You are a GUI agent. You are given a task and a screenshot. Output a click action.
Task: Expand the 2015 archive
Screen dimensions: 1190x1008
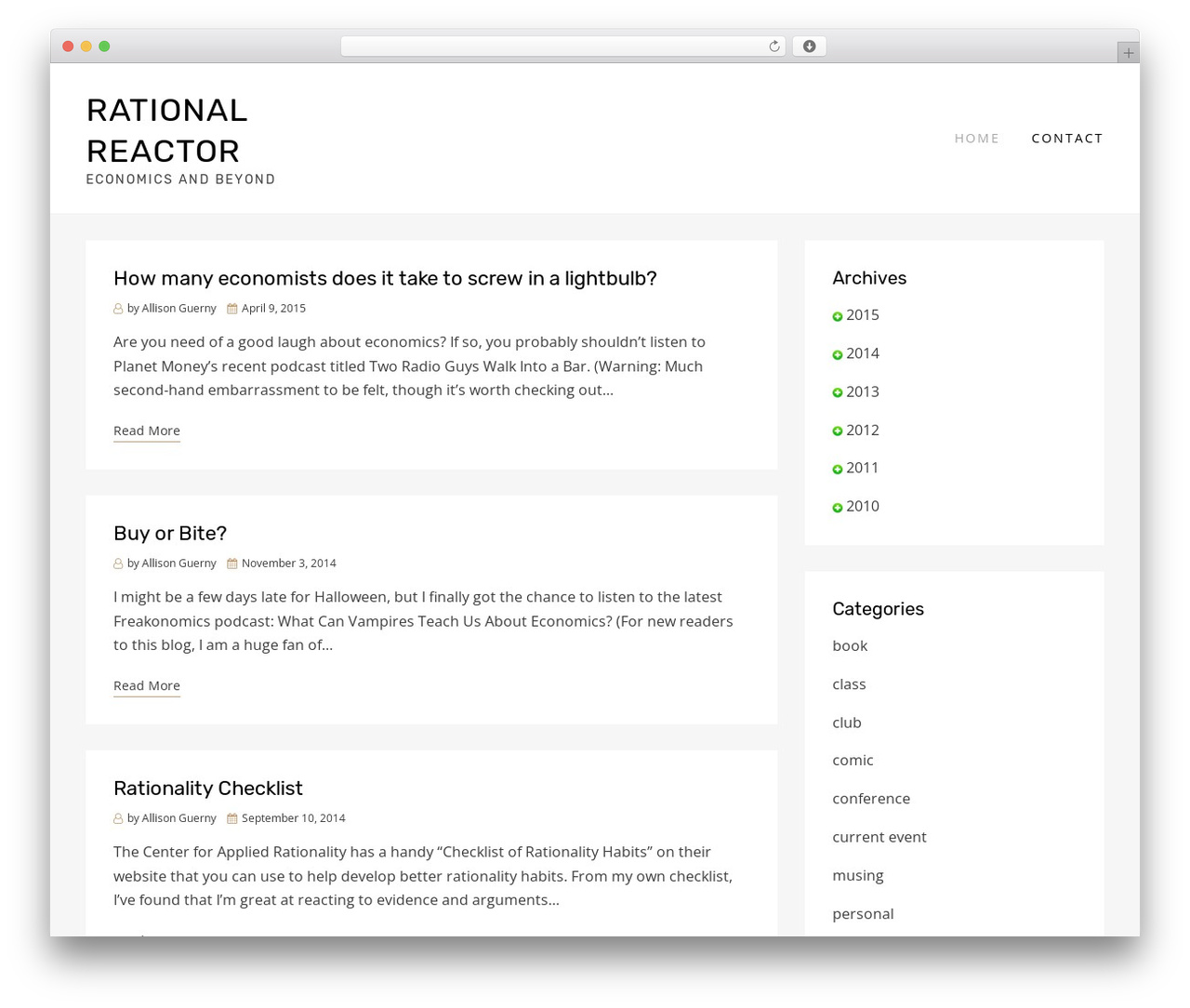coord(838,317)
